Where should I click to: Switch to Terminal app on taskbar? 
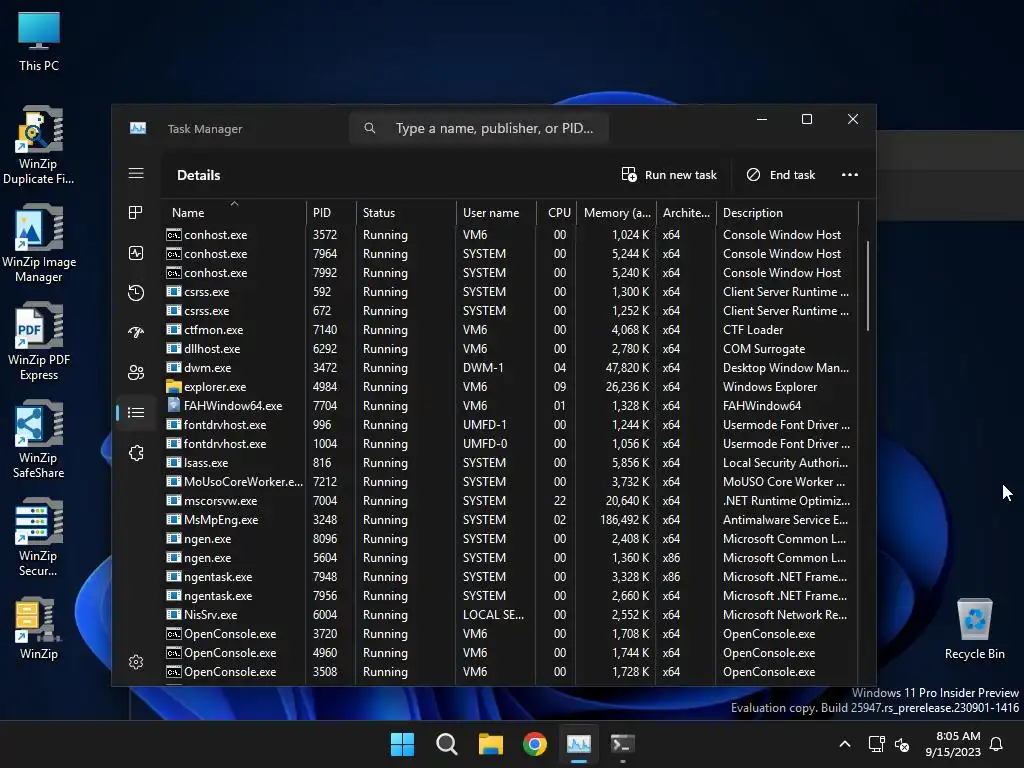tap(622, 744)
